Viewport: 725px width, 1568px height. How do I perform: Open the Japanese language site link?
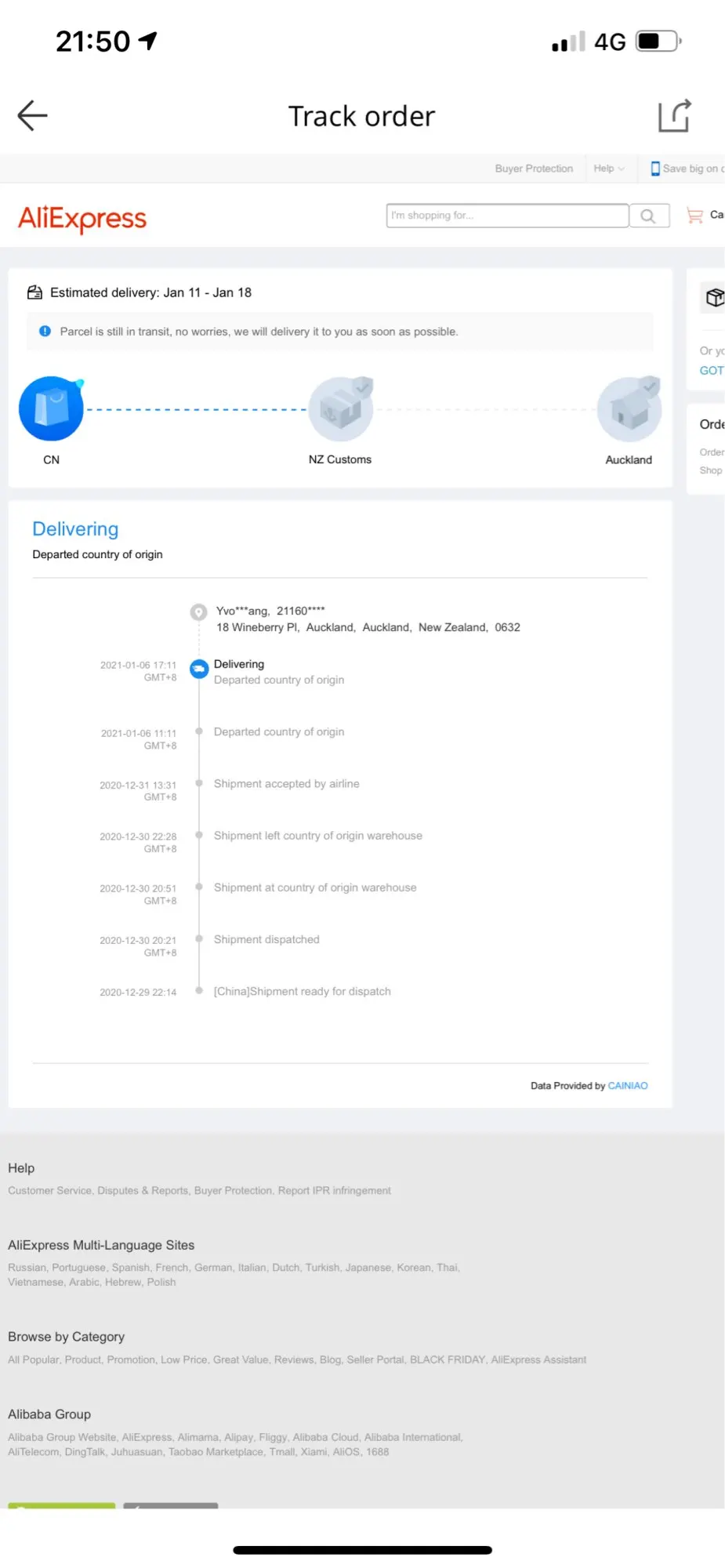(x=368, y=1267)
